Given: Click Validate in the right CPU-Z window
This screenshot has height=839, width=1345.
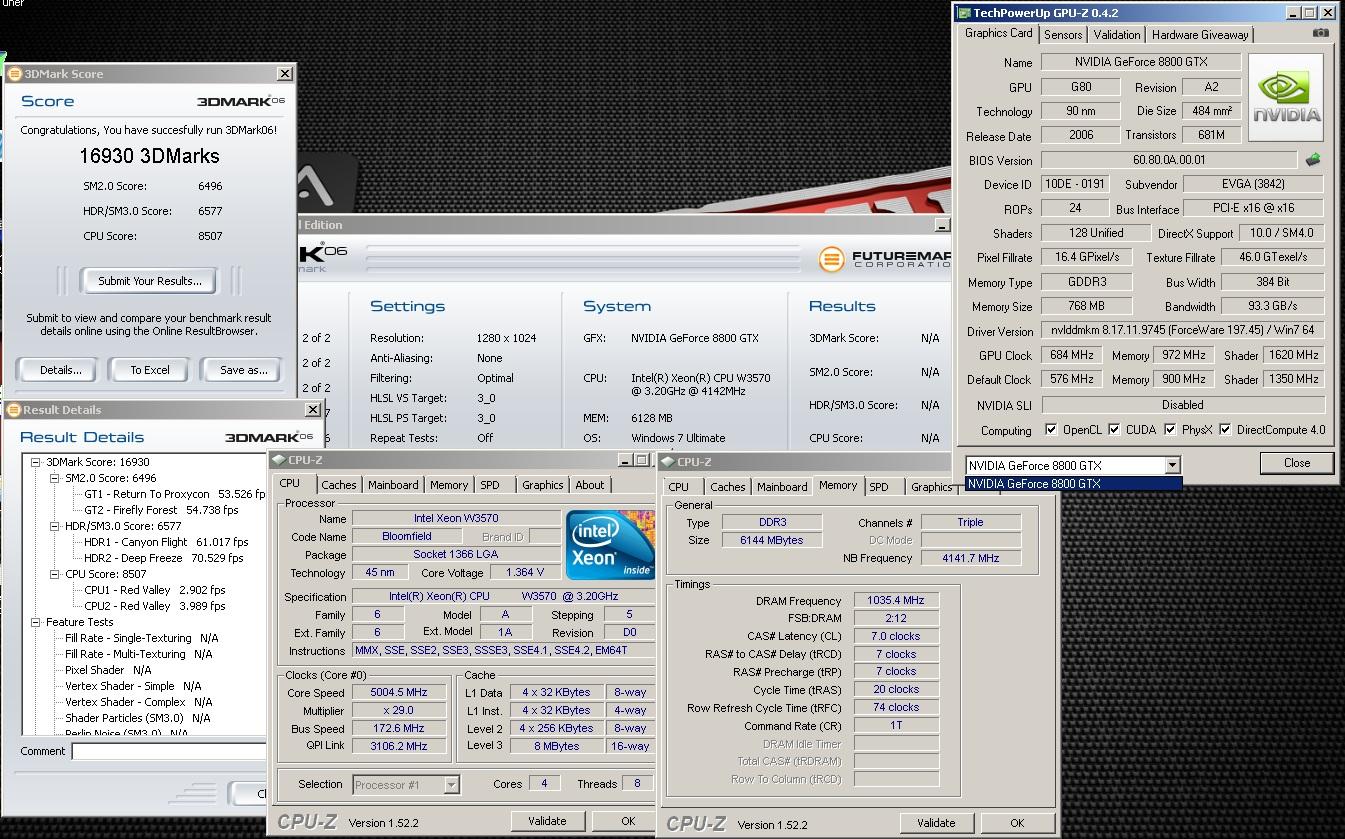Looking at the screenshot, I should click(936, 823).
